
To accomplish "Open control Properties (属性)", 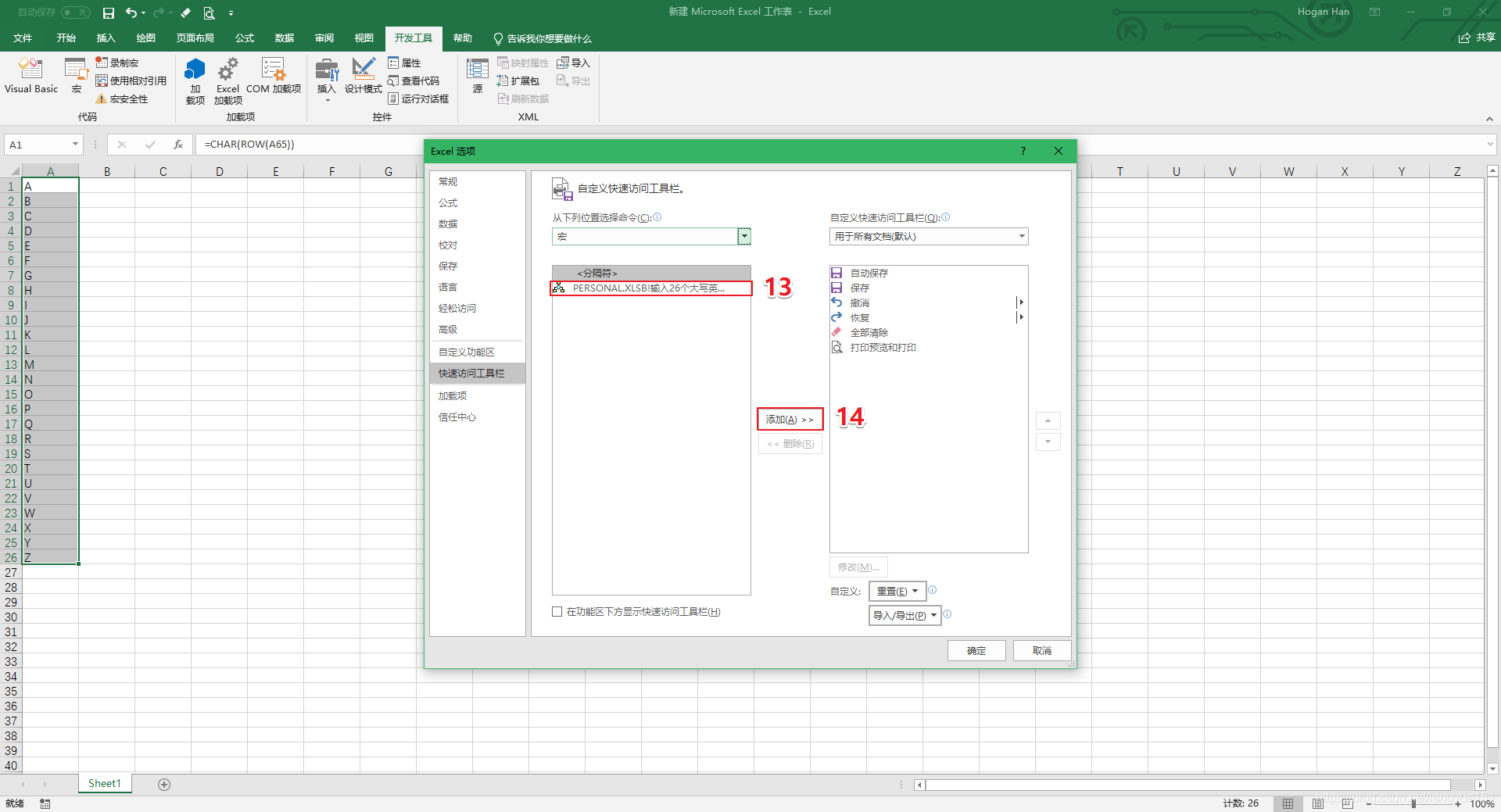I will pos(404,63).
